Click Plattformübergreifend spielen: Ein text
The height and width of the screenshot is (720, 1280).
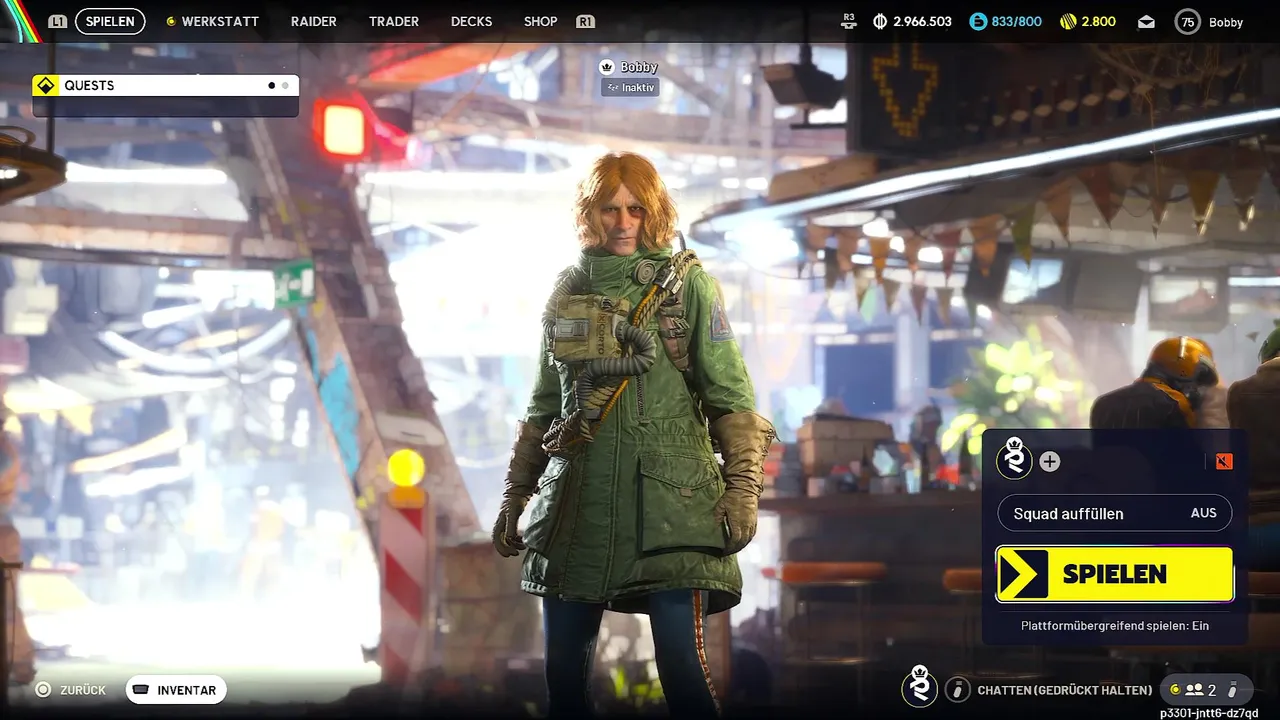pos(1115,625)
